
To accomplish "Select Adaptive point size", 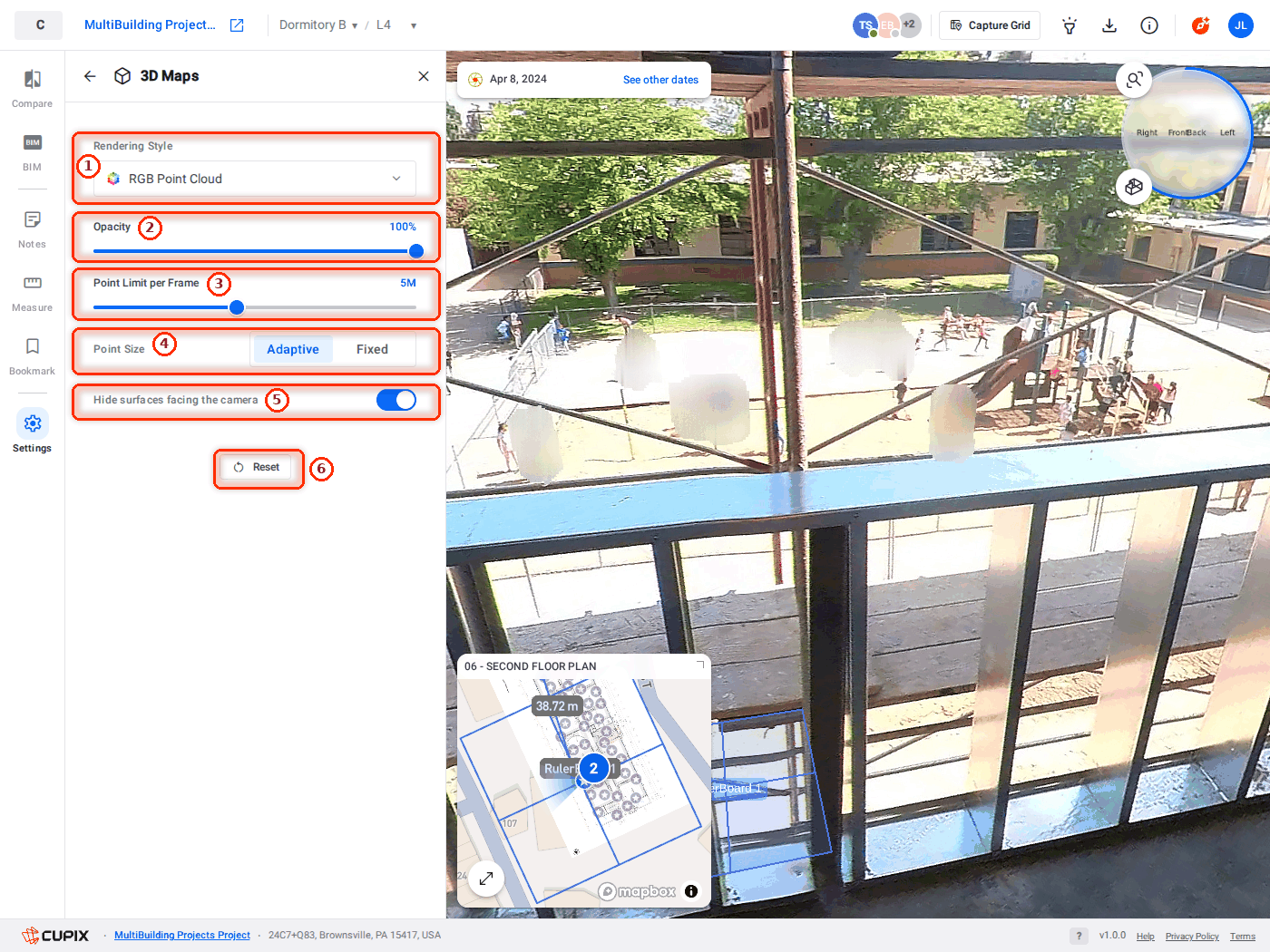I will [293, 349].
